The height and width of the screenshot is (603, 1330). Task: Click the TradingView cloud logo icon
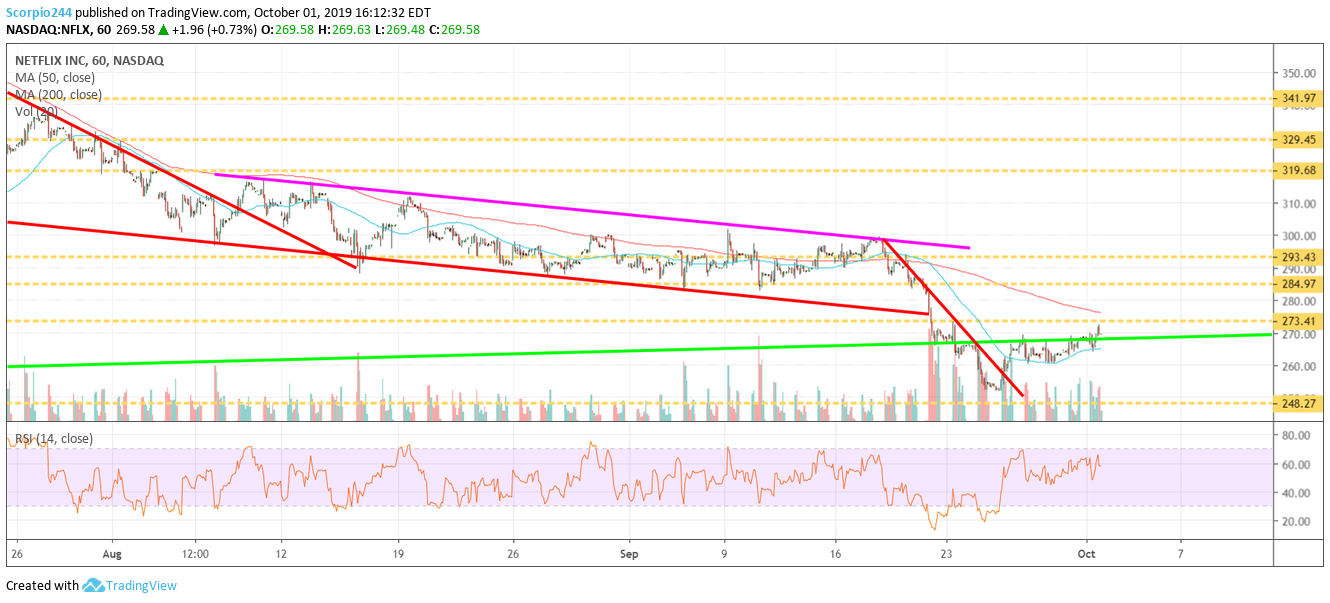(96, 585)
